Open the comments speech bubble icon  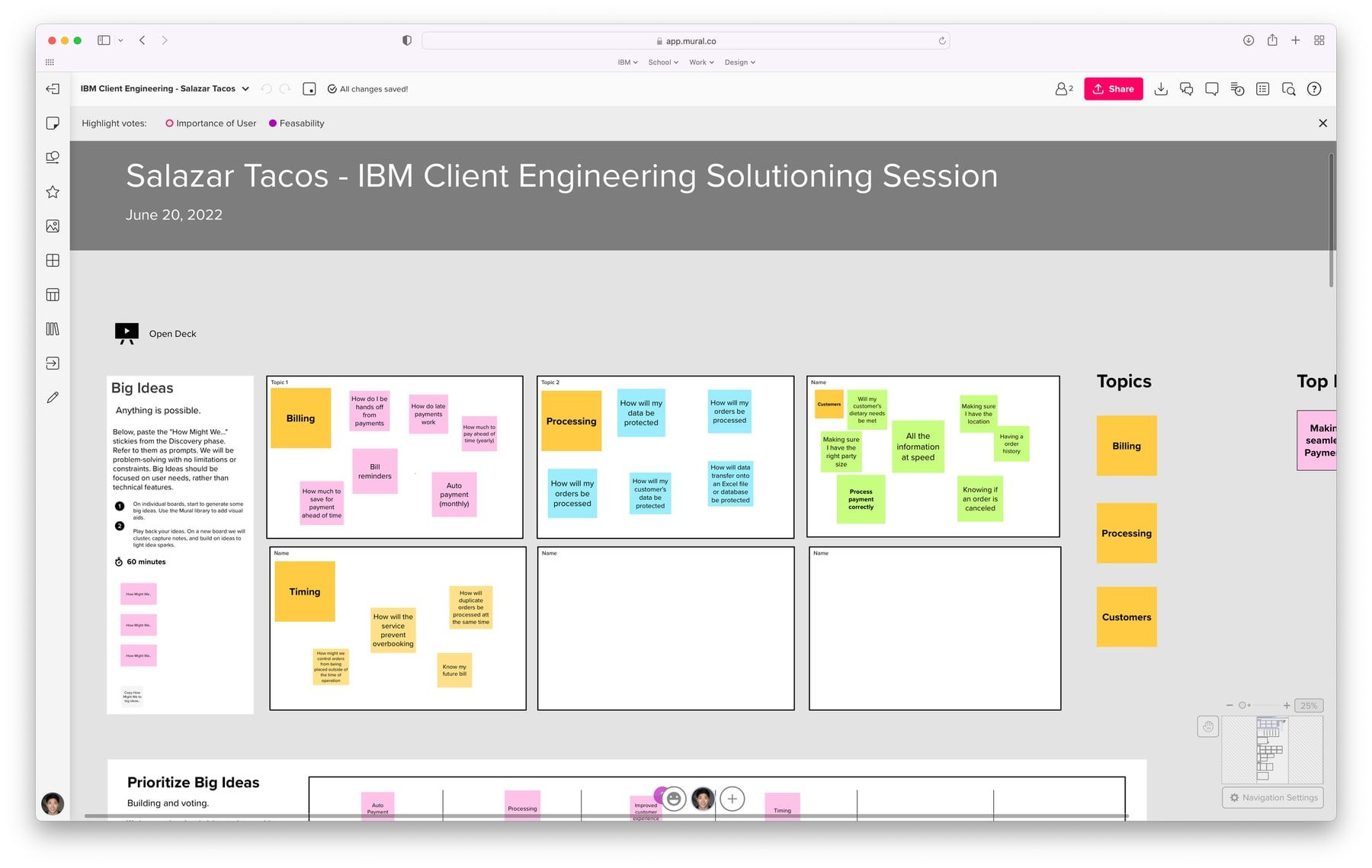tap(1212, 89)
